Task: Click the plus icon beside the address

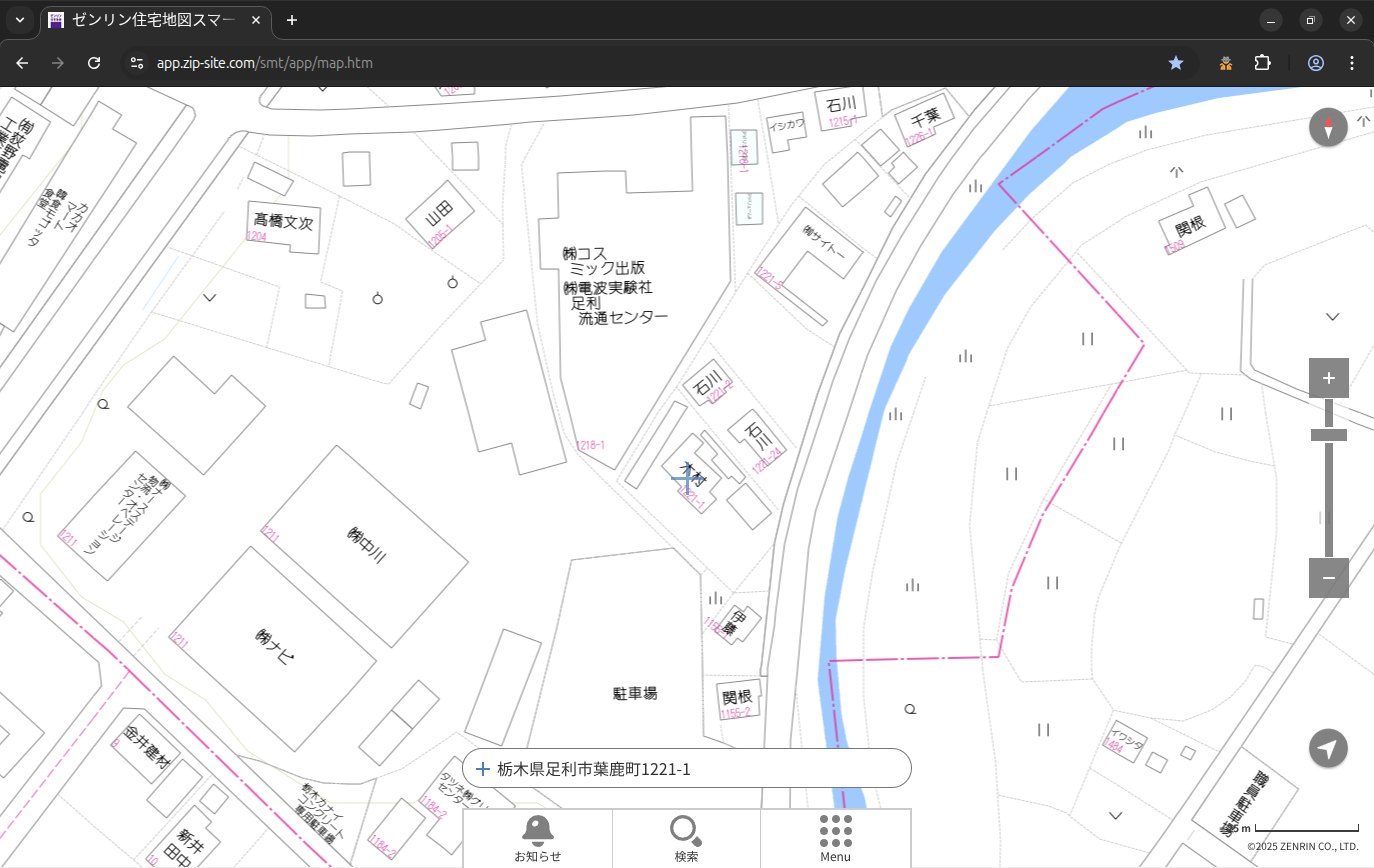Action: [483, 769]
